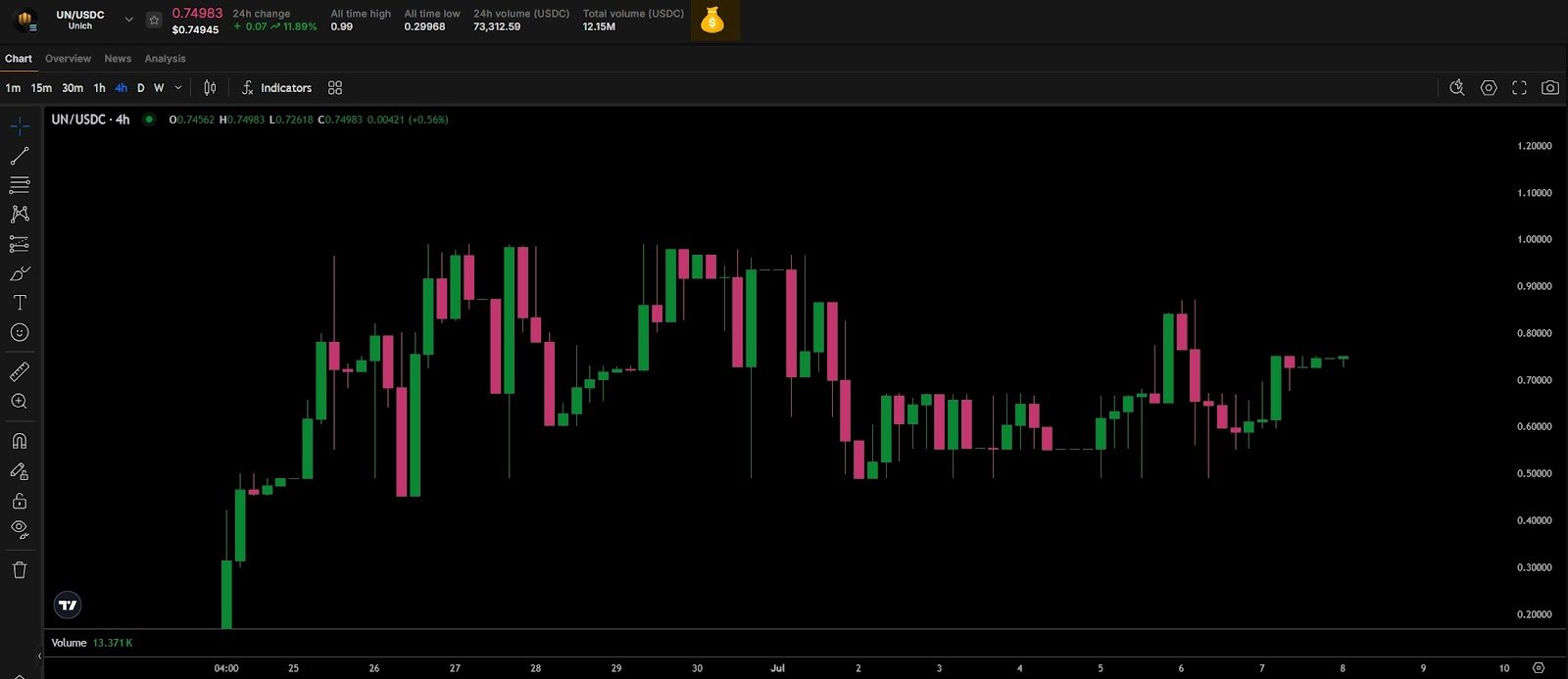Activate the magnet mode tool

(20, 441)
